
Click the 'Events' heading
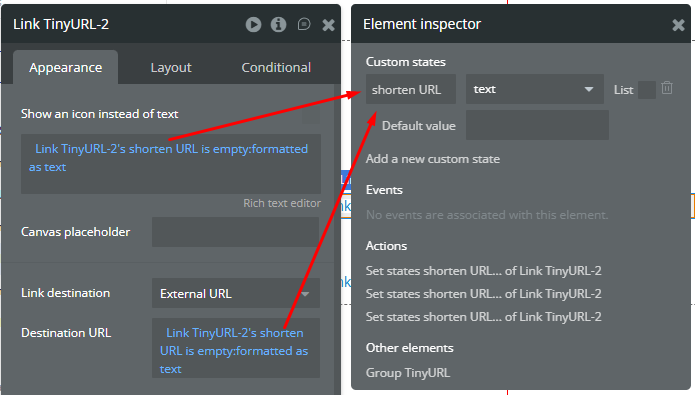[384, 190]
